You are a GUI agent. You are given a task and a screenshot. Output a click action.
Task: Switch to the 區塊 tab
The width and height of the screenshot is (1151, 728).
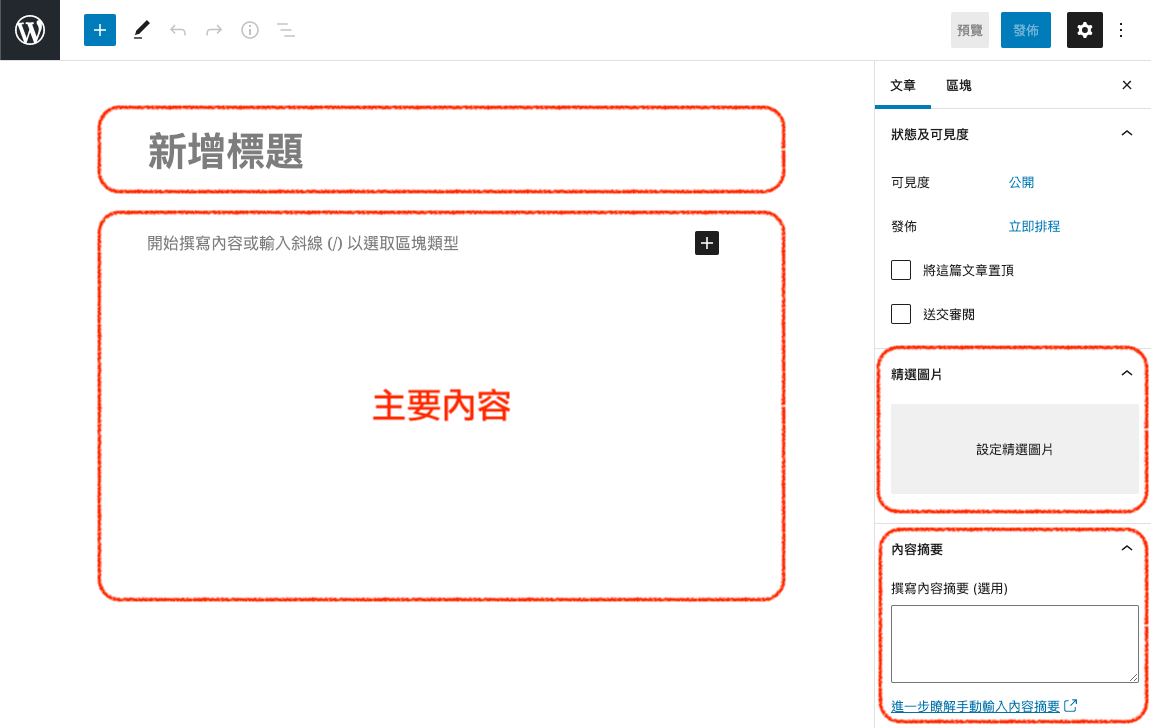[959, 86]
